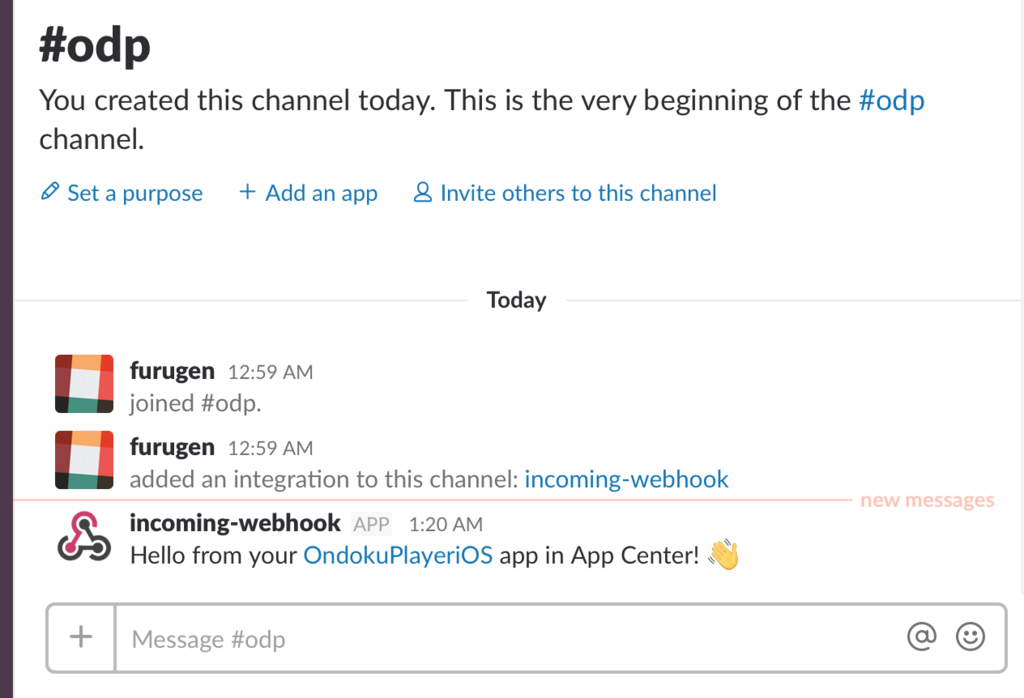Click Invite others to this channel
This screenshot has height=698, width=1024.
[x=578, y=193]
